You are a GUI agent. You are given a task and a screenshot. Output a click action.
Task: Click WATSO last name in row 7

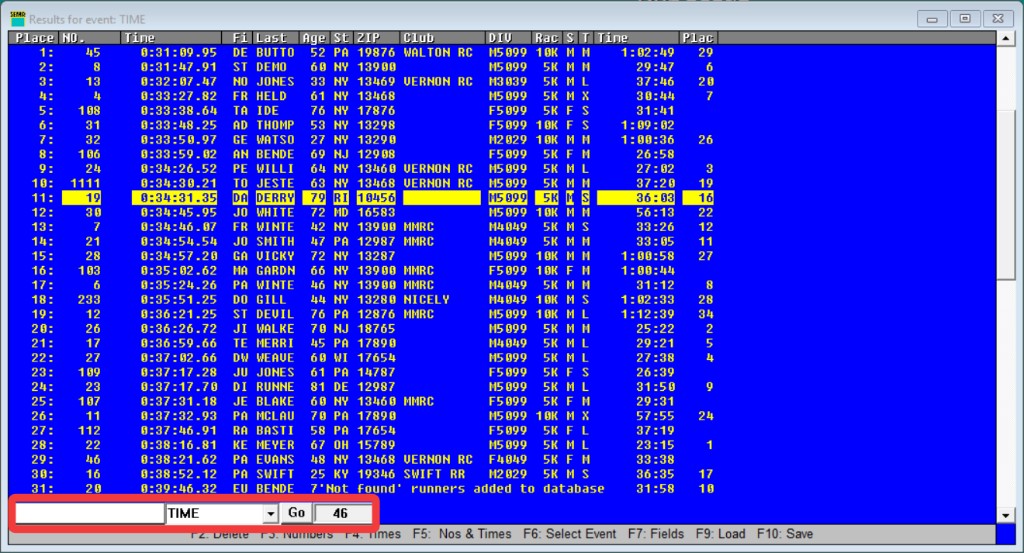[275, 140]
